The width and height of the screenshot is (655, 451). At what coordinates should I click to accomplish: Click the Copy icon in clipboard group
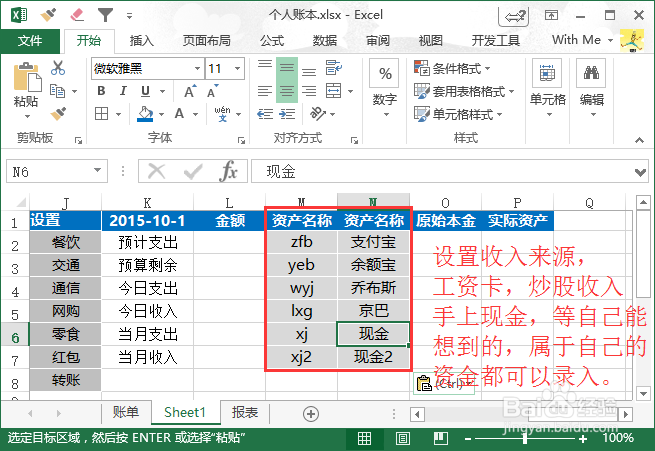[x=58, y=91]
